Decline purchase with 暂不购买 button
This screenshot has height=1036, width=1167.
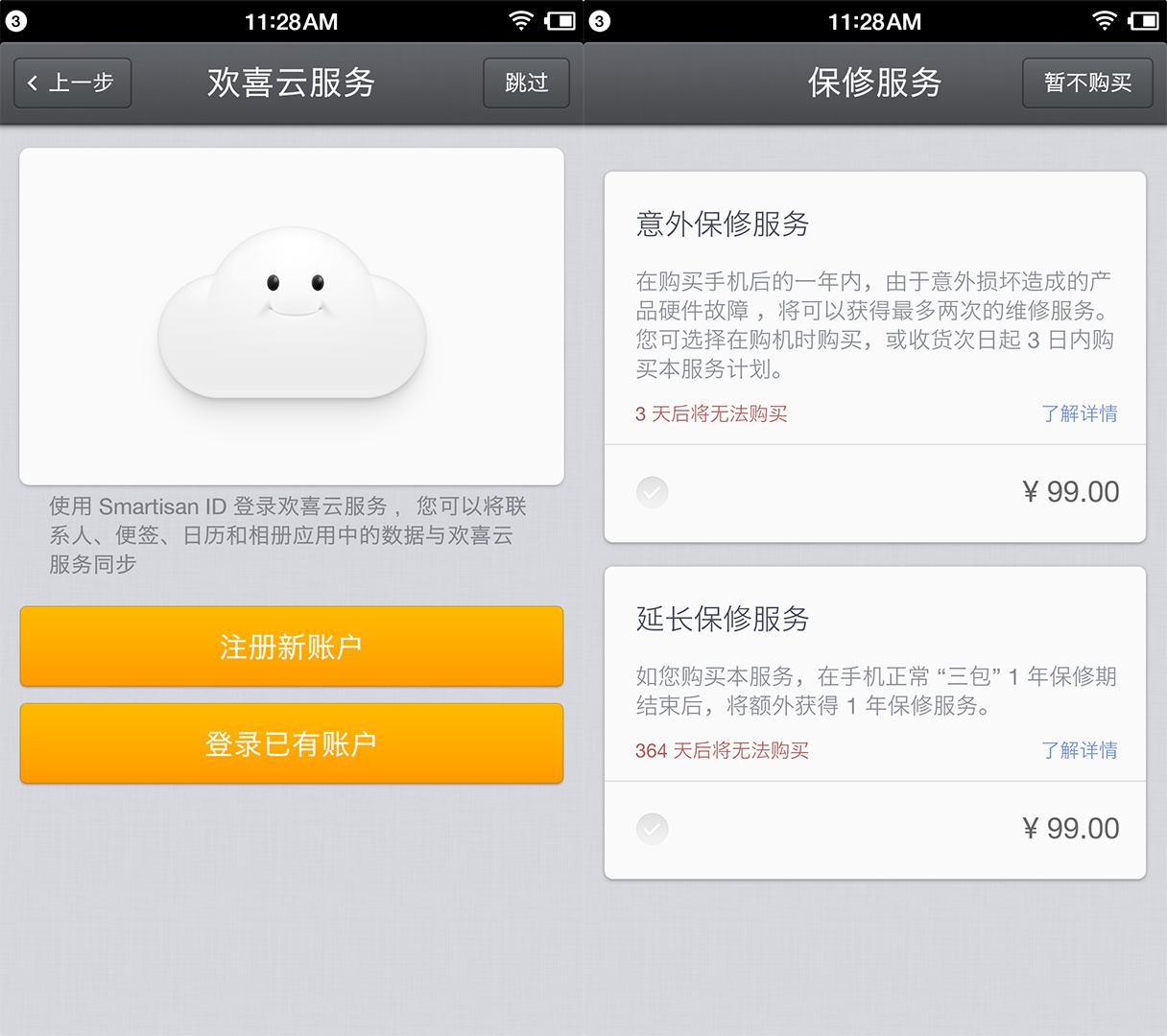[x=1087, y=83]
